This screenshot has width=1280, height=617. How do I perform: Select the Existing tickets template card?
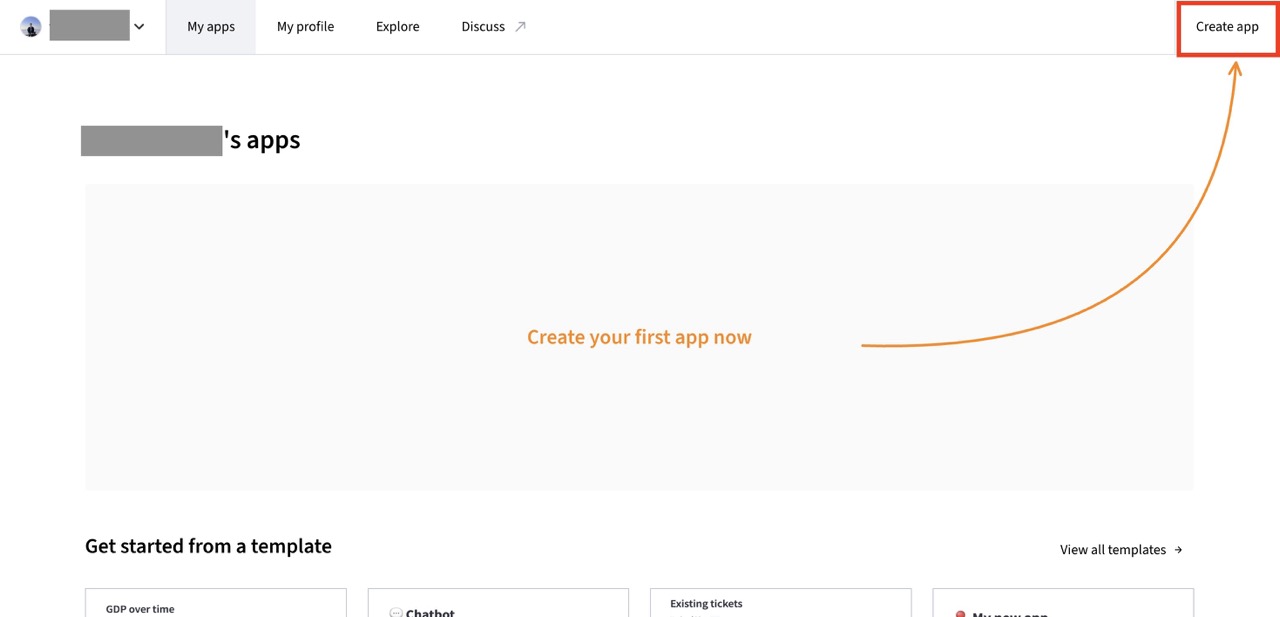coord(781,603)
